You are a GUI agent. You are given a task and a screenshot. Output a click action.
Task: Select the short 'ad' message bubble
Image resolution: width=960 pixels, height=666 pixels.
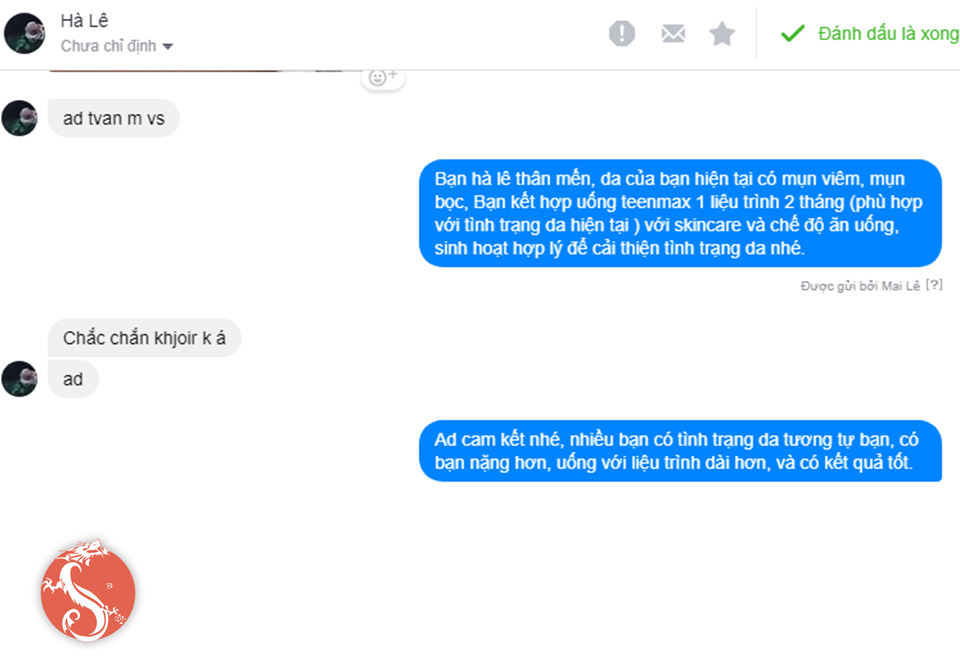tap(73, 380)
